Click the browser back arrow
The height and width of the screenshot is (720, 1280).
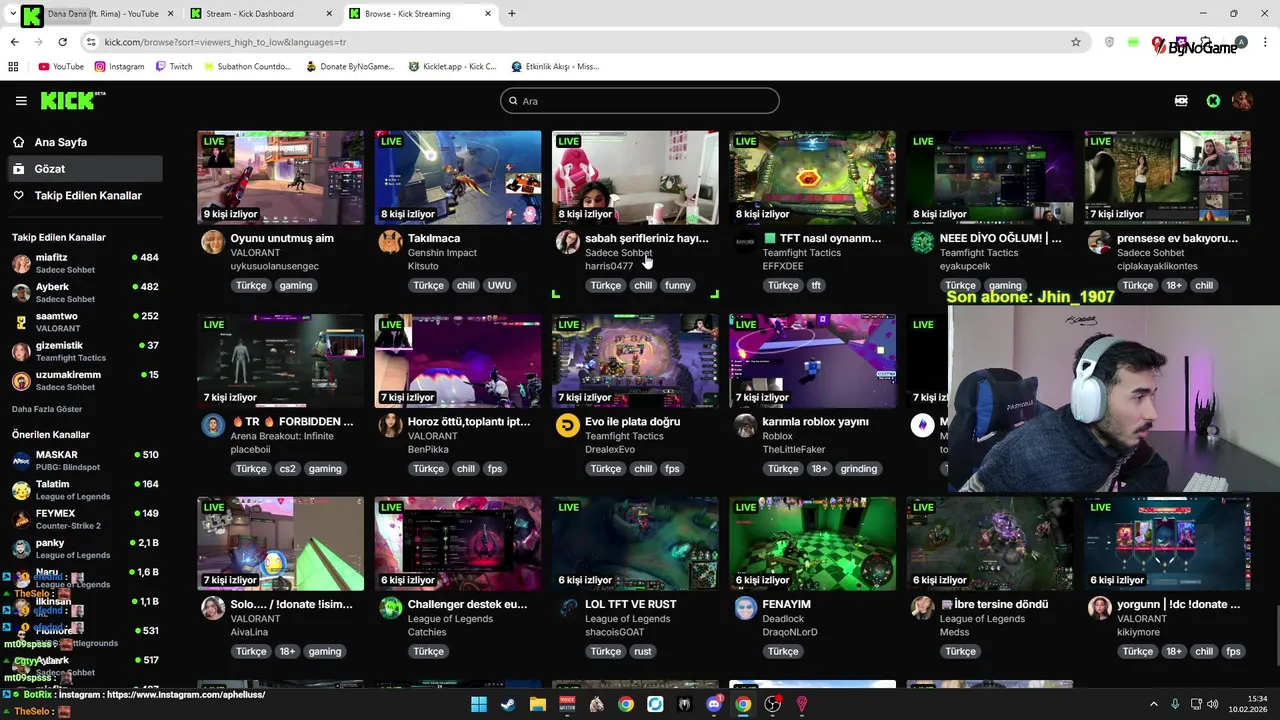[x=14, y=42]
